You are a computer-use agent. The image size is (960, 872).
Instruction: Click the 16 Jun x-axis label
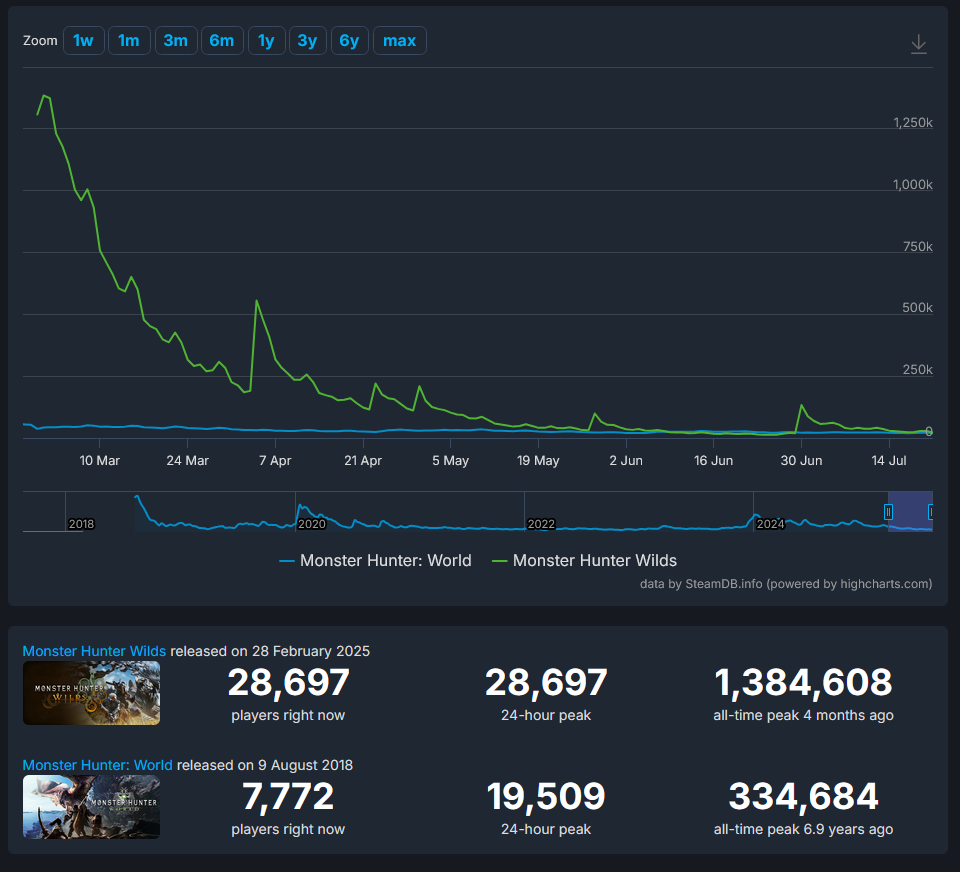pos(713,460)
